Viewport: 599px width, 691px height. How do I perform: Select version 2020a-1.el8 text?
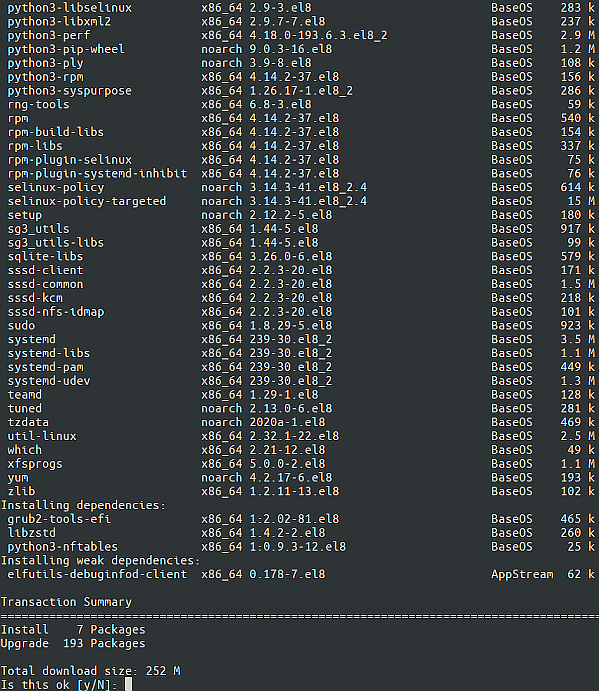tap(287, 422)
